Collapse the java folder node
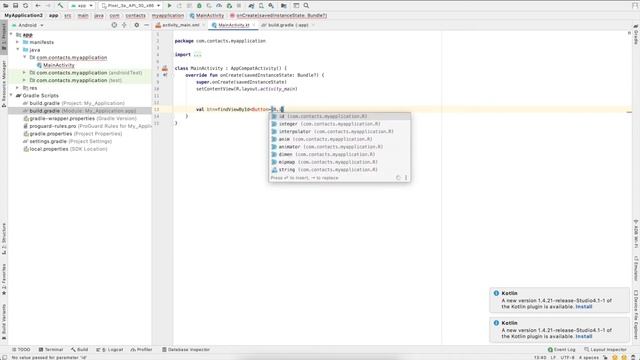 click(18, 50)
